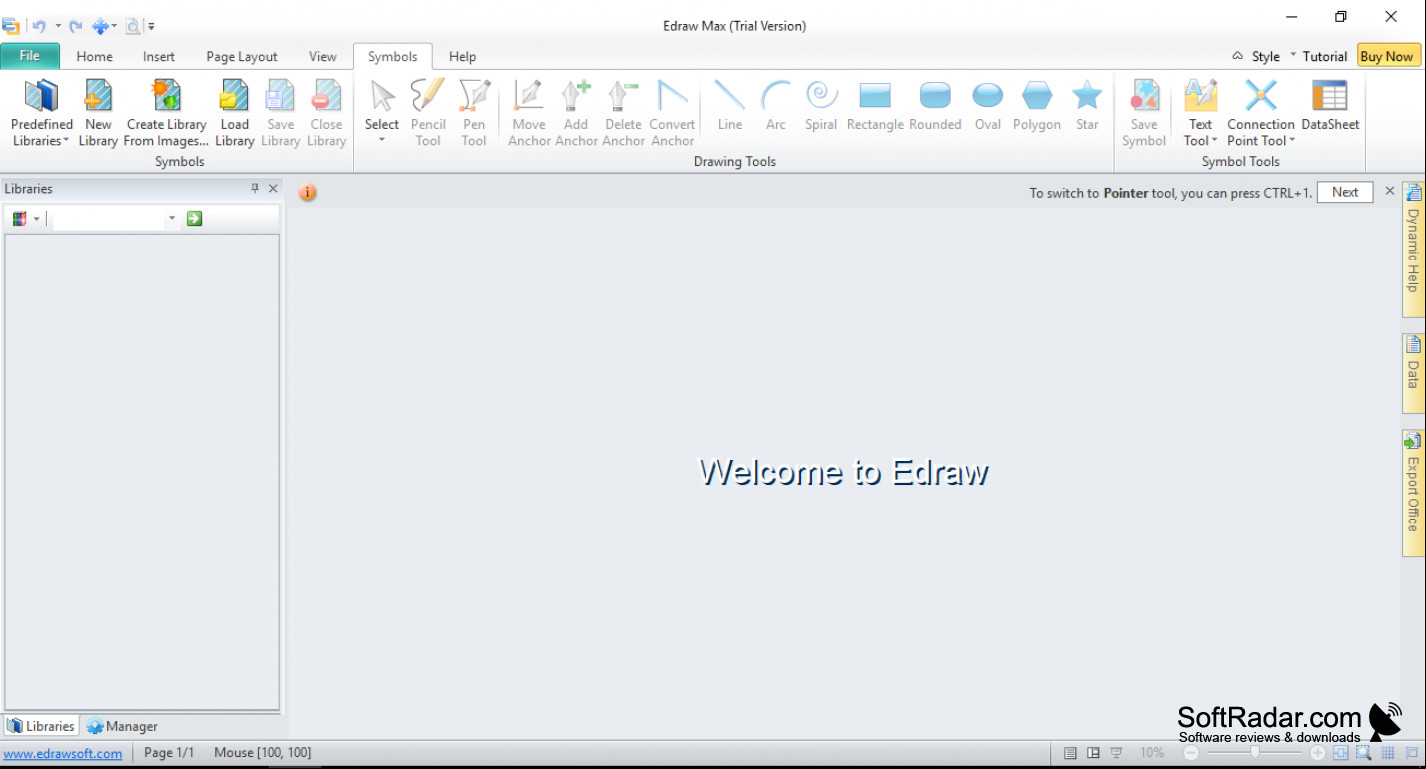Close the Libraries panel
Image resolution: width=1426 pixels, height=769 pixels.
(x=273, y=188)
